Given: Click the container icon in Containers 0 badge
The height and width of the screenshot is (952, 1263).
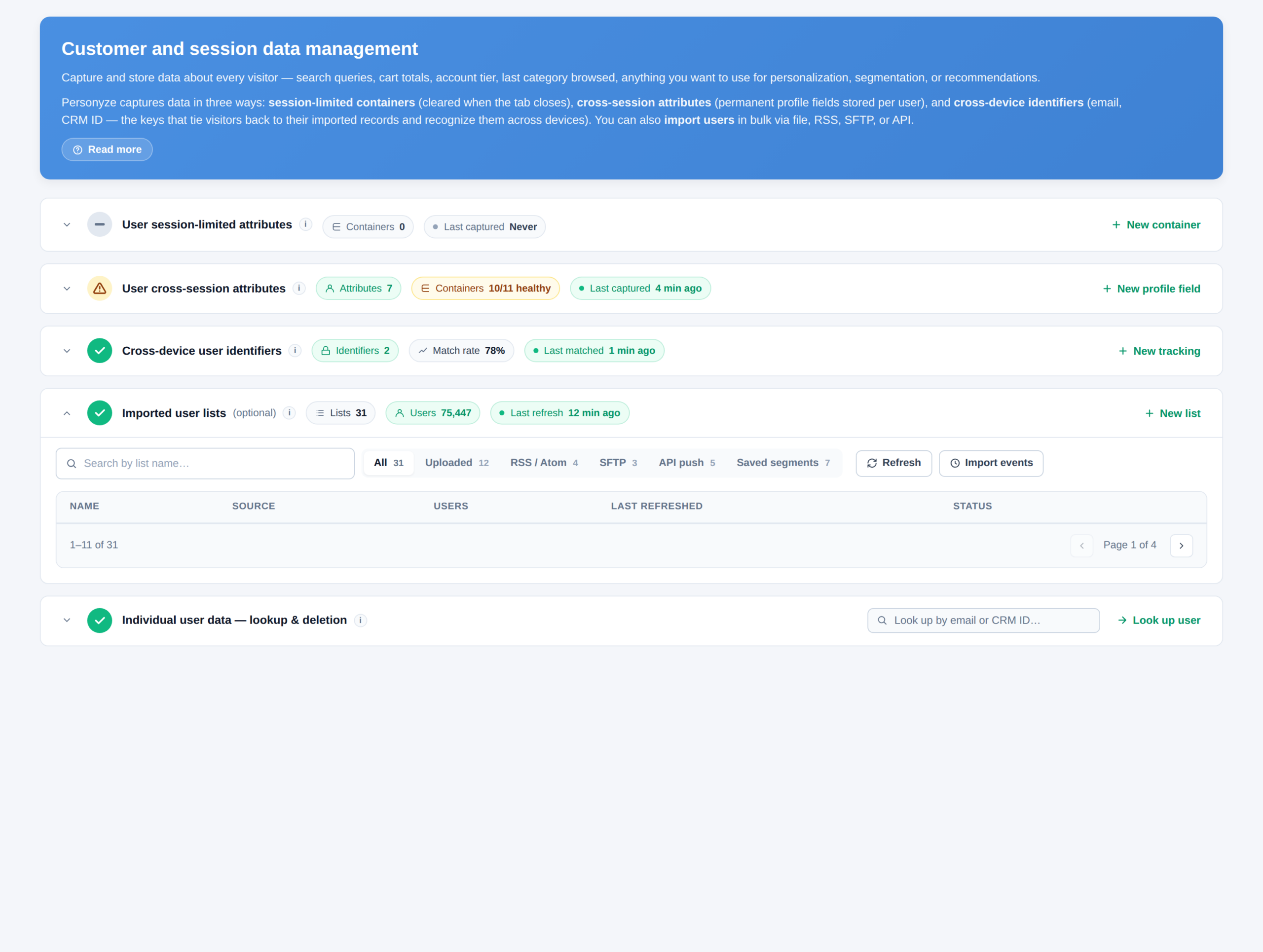Looking at the screenshot, I should tap(336, 226).
